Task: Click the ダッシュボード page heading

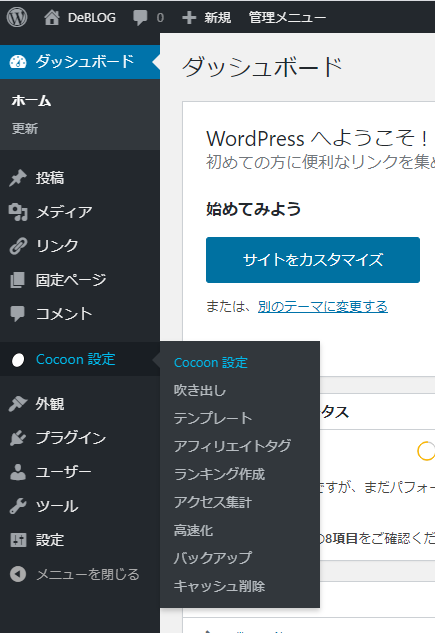Action: [262, 67]
